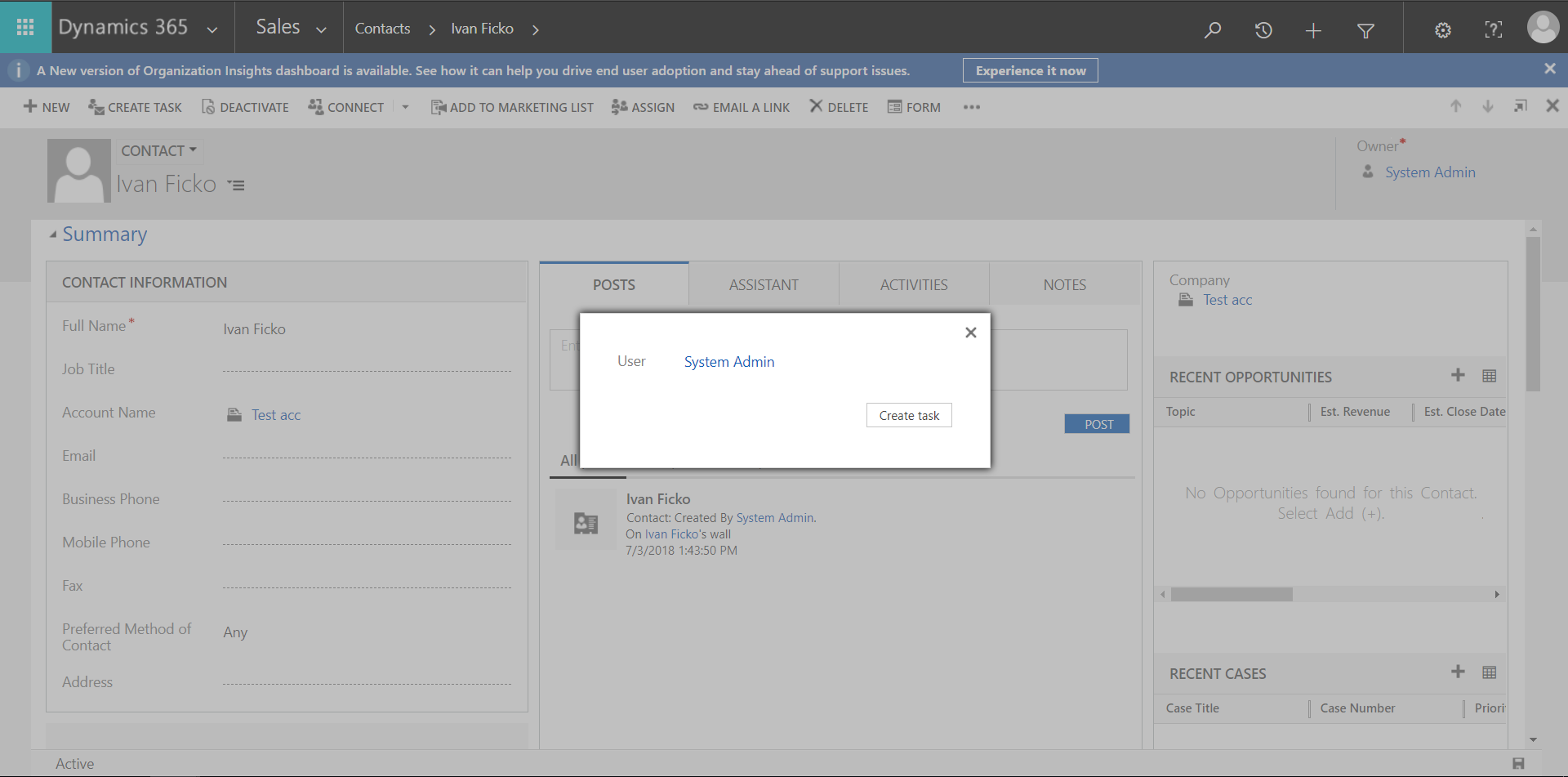
Task: Click System Admin link in post
Action: click(x=775, y=518)
